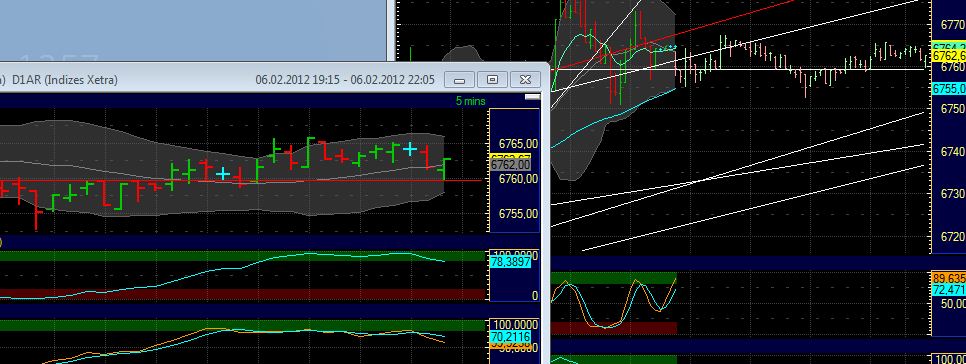
Task: Click the cyan 72,471 oscillator value
Action: click(949, 289)
